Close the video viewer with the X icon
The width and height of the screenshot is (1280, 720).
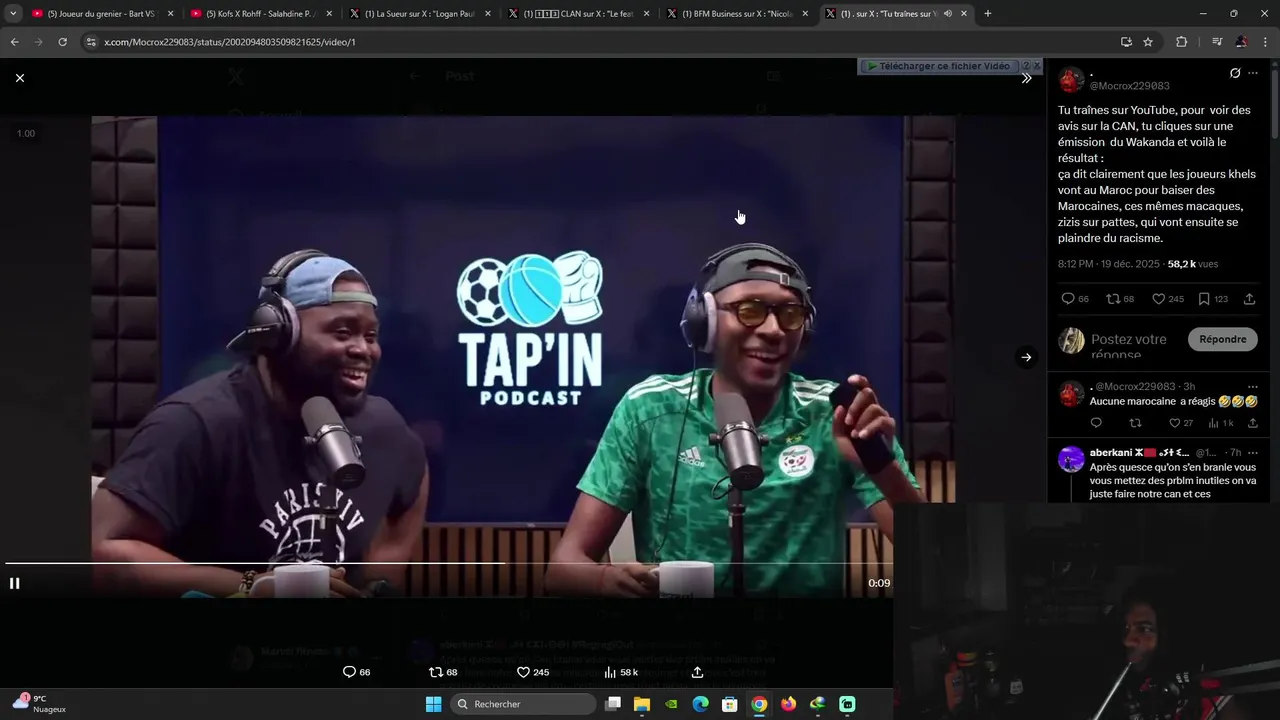(x=20, y=78)
